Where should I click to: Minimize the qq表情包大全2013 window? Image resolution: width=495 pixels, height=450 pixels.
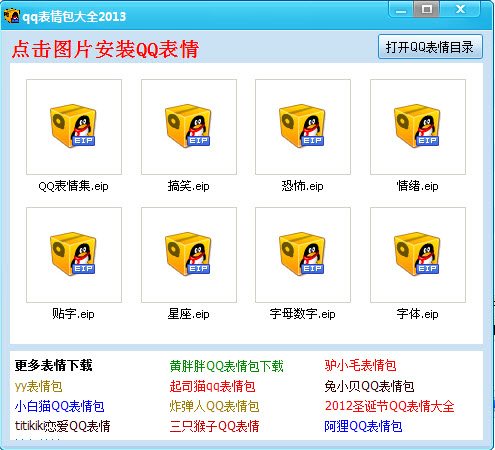(401, 9)
